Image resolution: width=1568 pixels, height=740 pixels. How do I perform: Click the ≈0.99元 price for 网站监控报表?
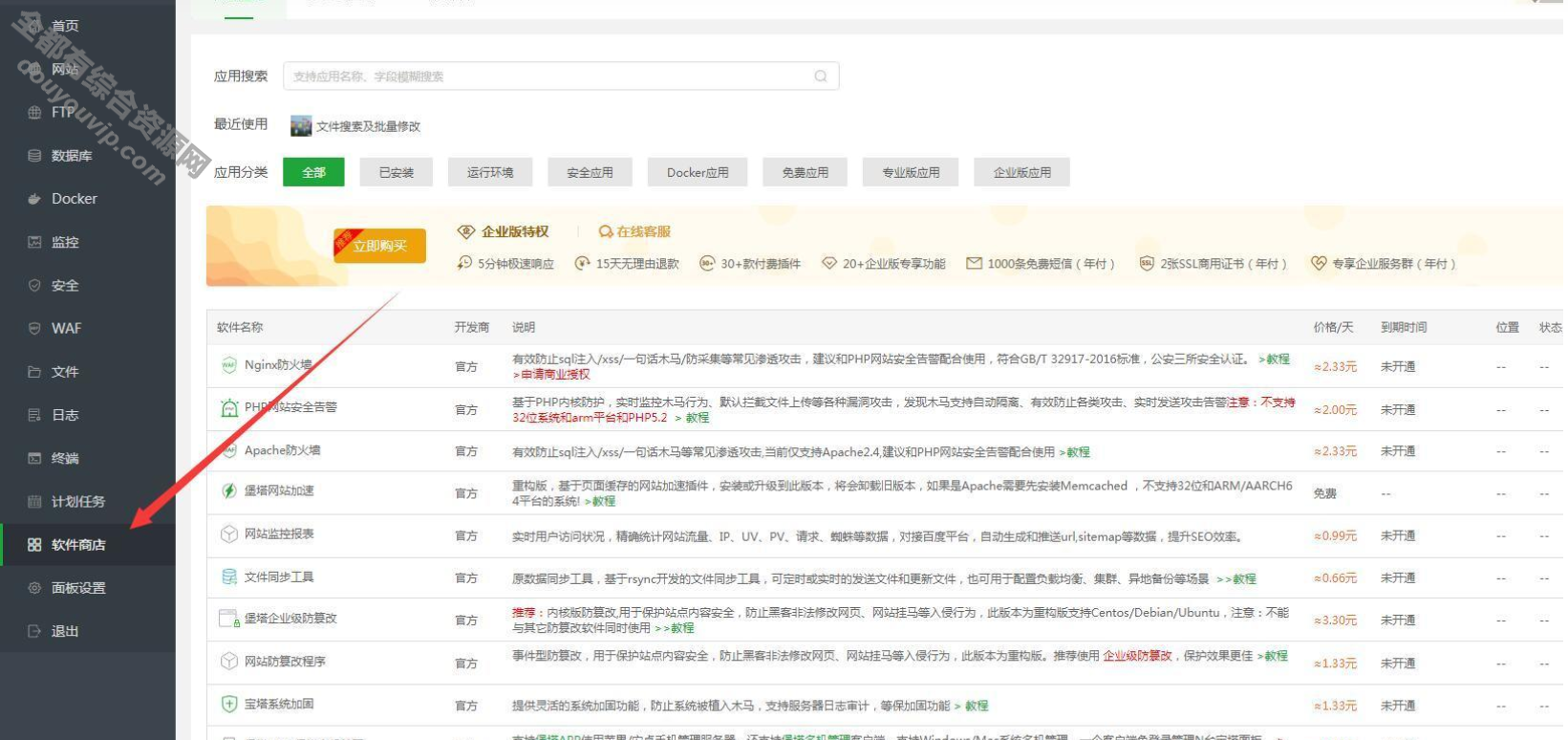(1335, 535)
